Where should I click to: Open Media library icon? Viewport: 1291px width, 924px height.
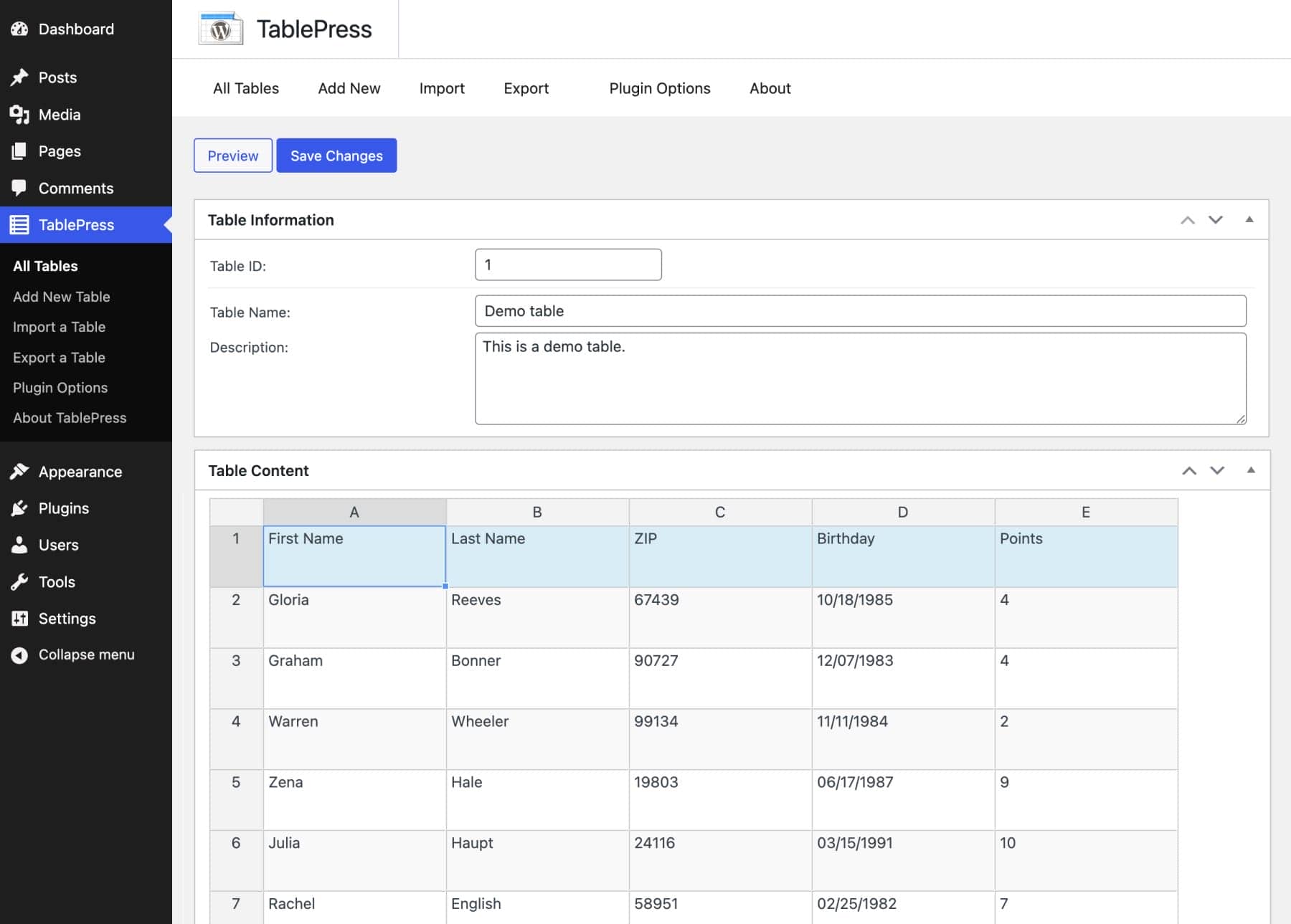click(x=21, y=114)
